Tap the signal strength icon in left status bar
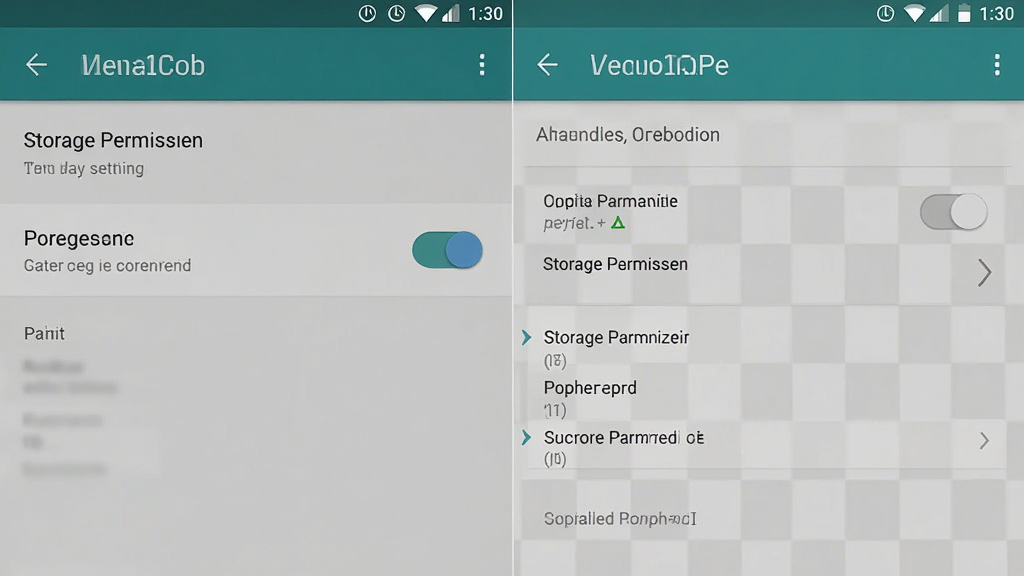The width and height of the screenshot is (1024, 576). coord(451,13)
